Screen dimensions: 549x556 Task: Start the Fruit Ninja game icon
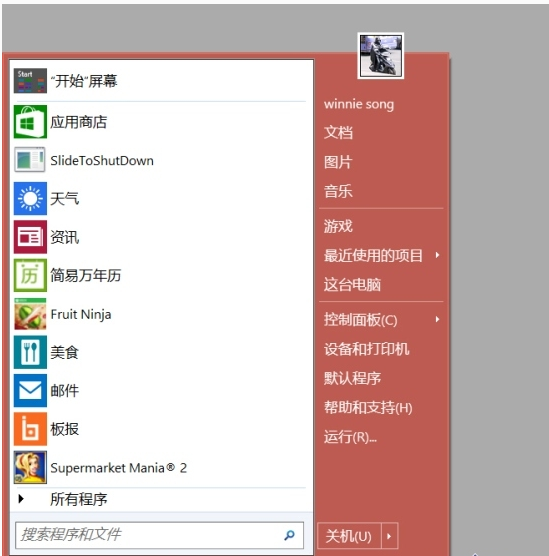pos(30,314)
